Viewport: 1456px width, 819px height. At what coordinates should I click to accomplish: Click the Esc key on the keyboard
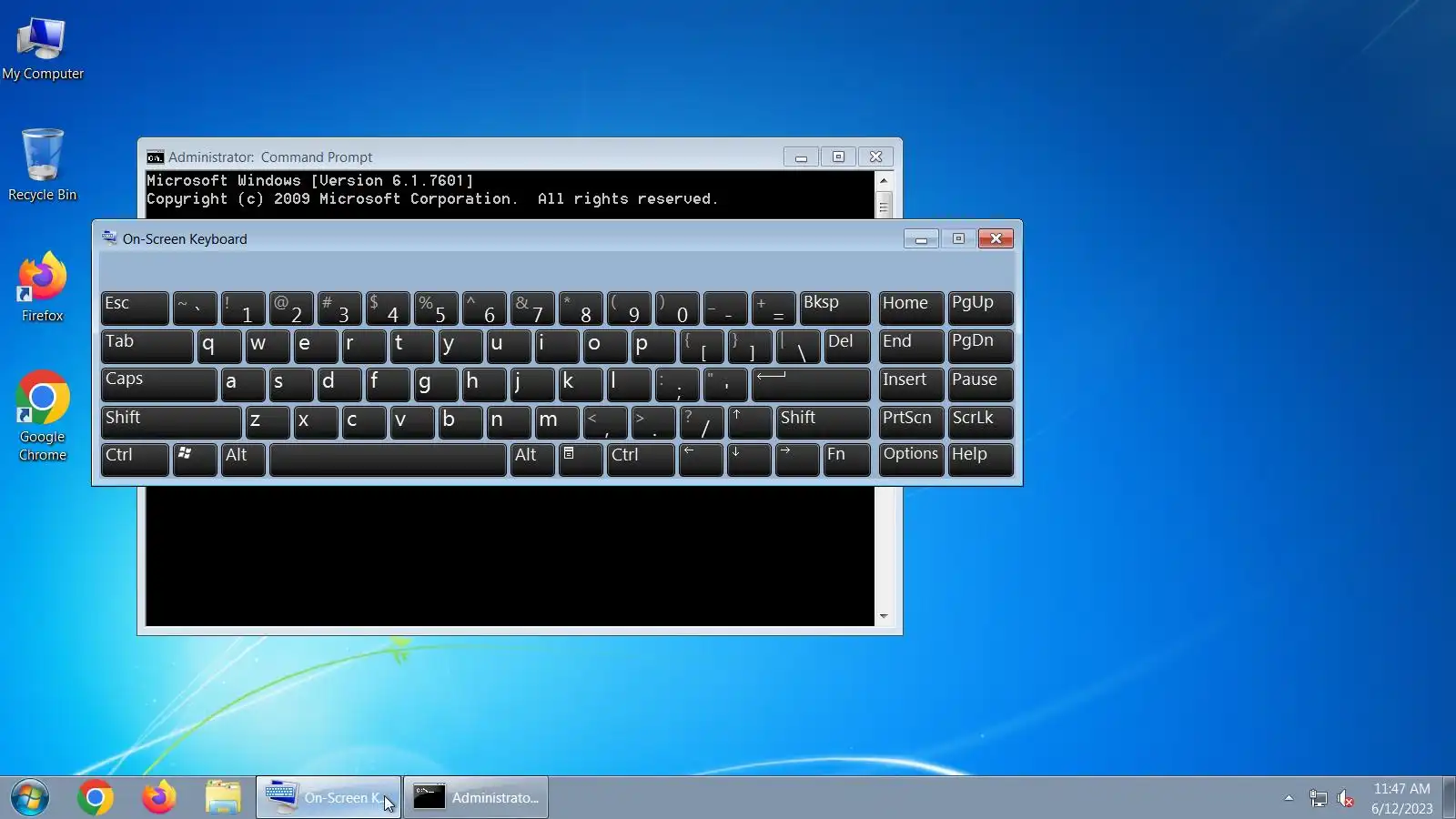point(135,308)
